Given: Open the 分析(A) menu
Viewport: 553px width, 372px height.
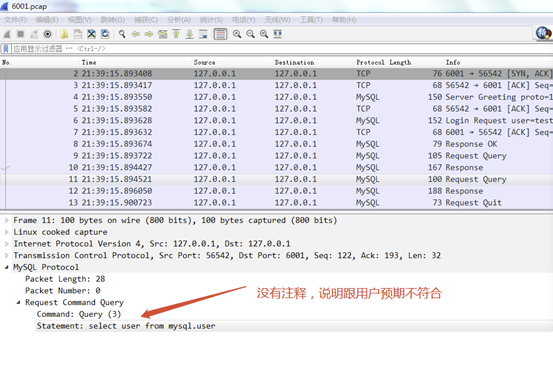Looking at the screenshot, I should click(x=179, y=20).
